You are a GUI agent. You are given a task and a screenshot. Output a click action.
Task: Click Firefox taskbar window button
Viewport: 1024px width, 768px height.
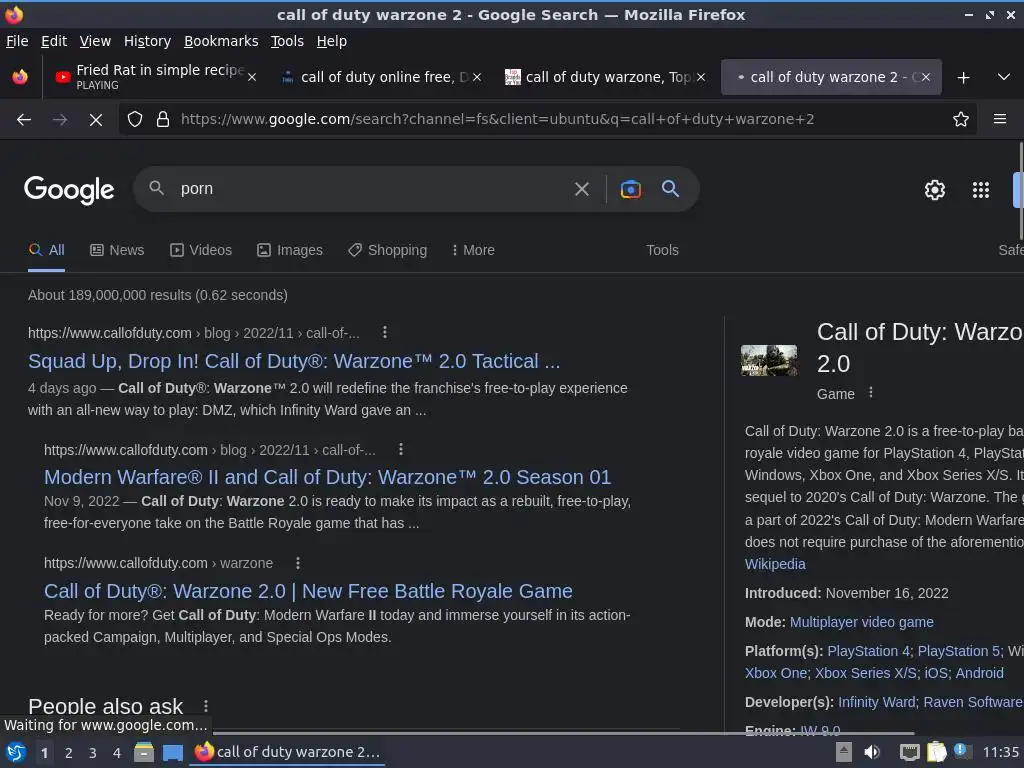click(x=288, y=752)
